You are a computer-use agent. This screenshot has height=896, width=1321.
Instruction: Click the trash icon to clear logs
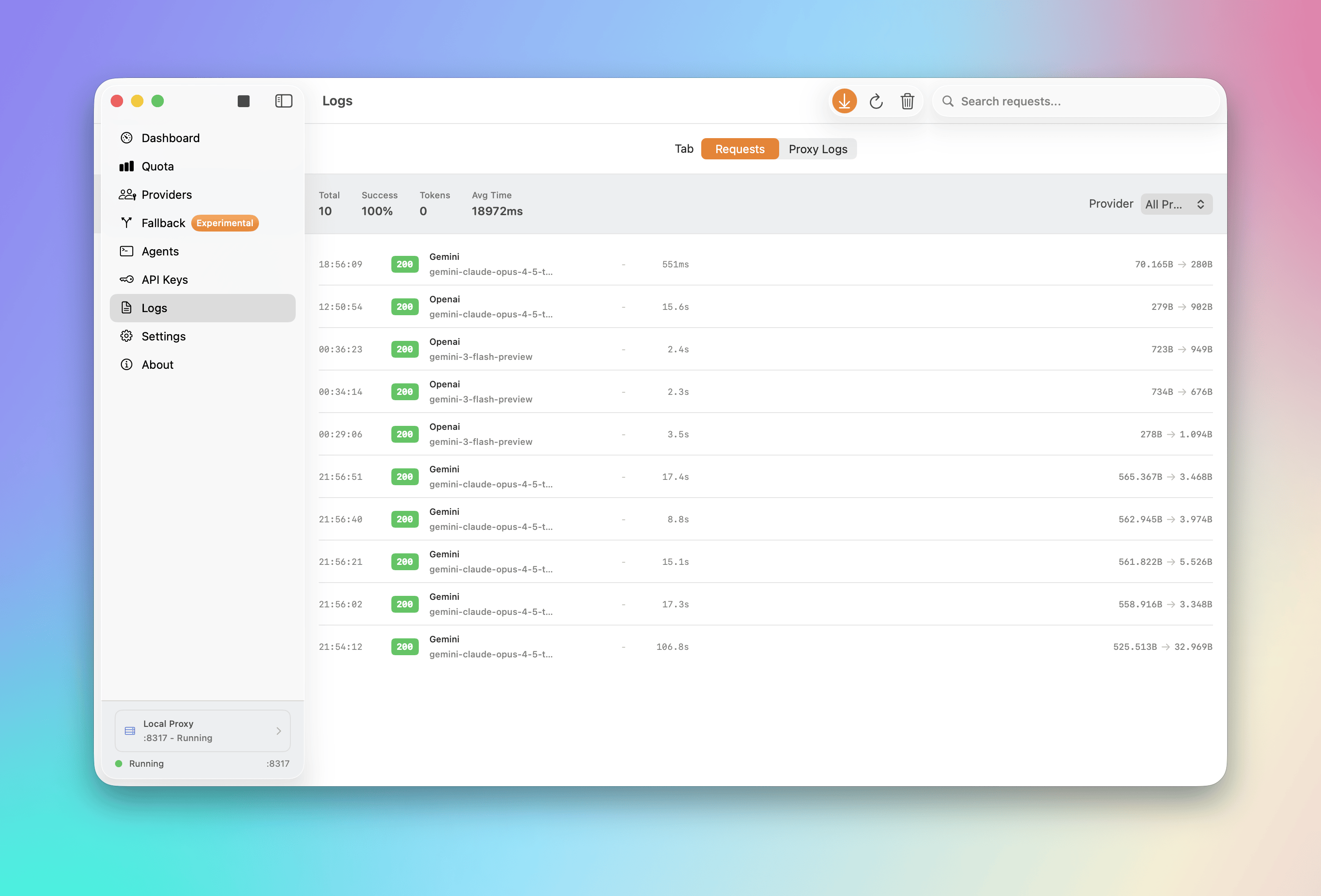[907, 101]
